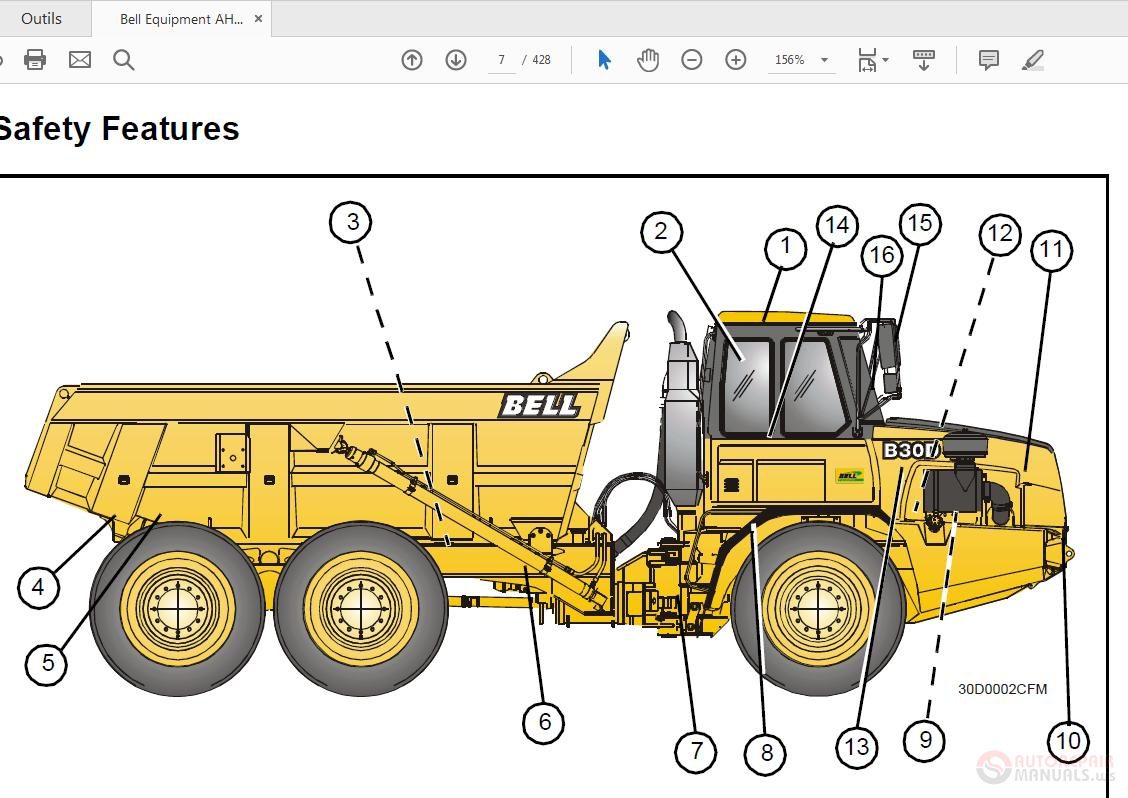Click the Autorepair Manuals watermark logo

(1044, 767)
